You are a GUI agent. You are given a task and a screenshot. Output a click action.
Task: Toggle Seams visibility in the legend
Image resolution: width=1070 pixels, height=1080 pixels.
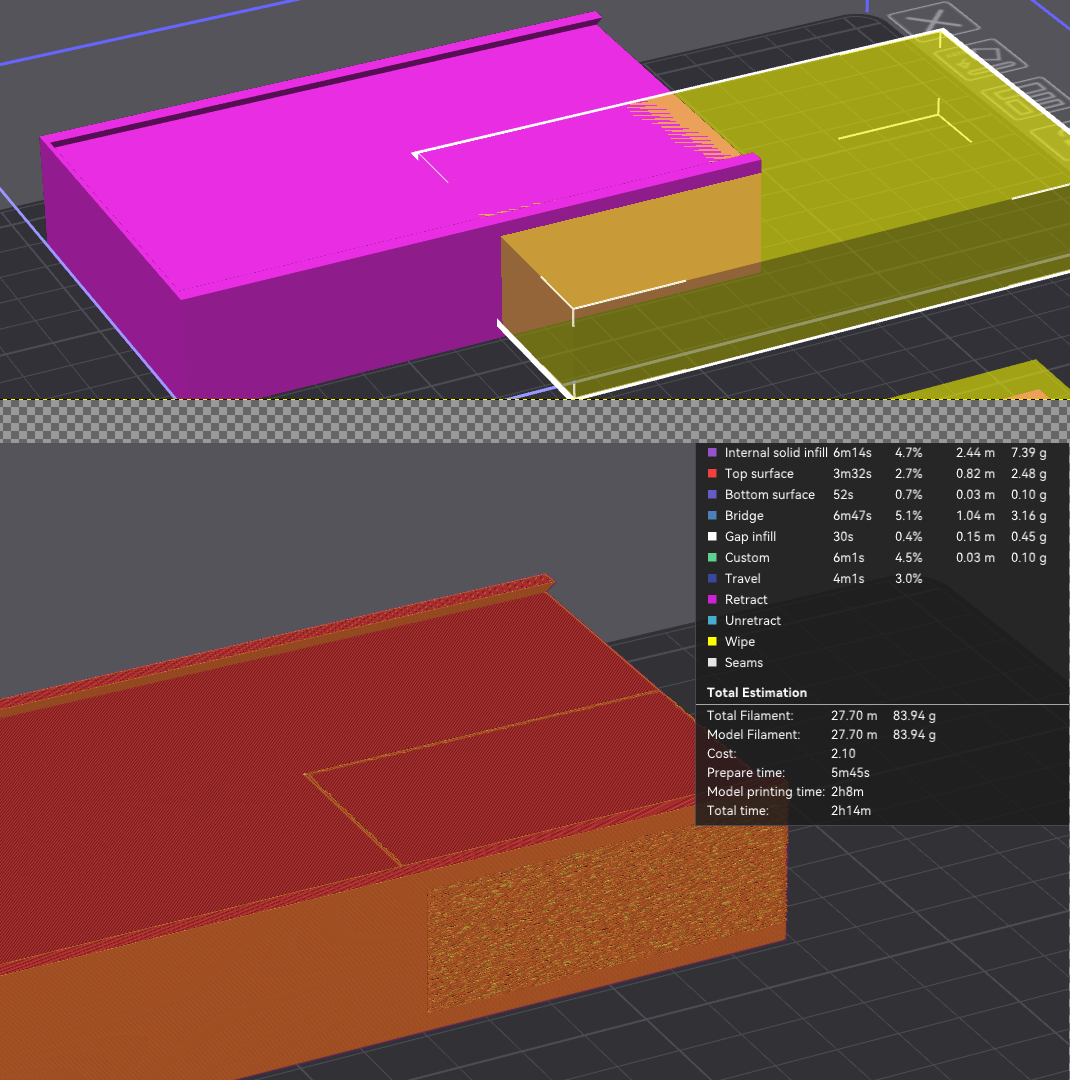pyautogui.click(x=743, y=663)
